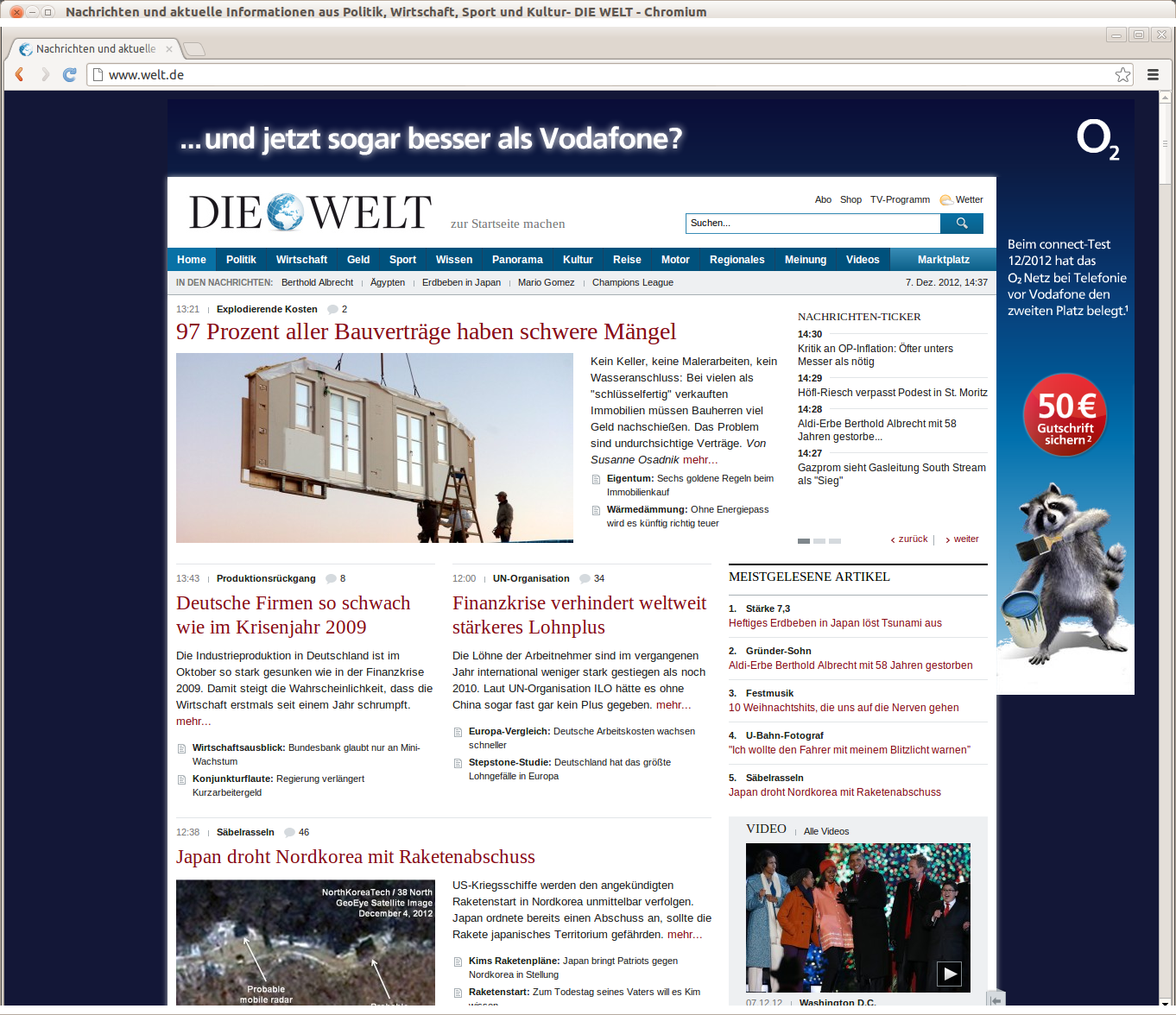
Task: Open the Alle Videos link
Action: [826, 832]
